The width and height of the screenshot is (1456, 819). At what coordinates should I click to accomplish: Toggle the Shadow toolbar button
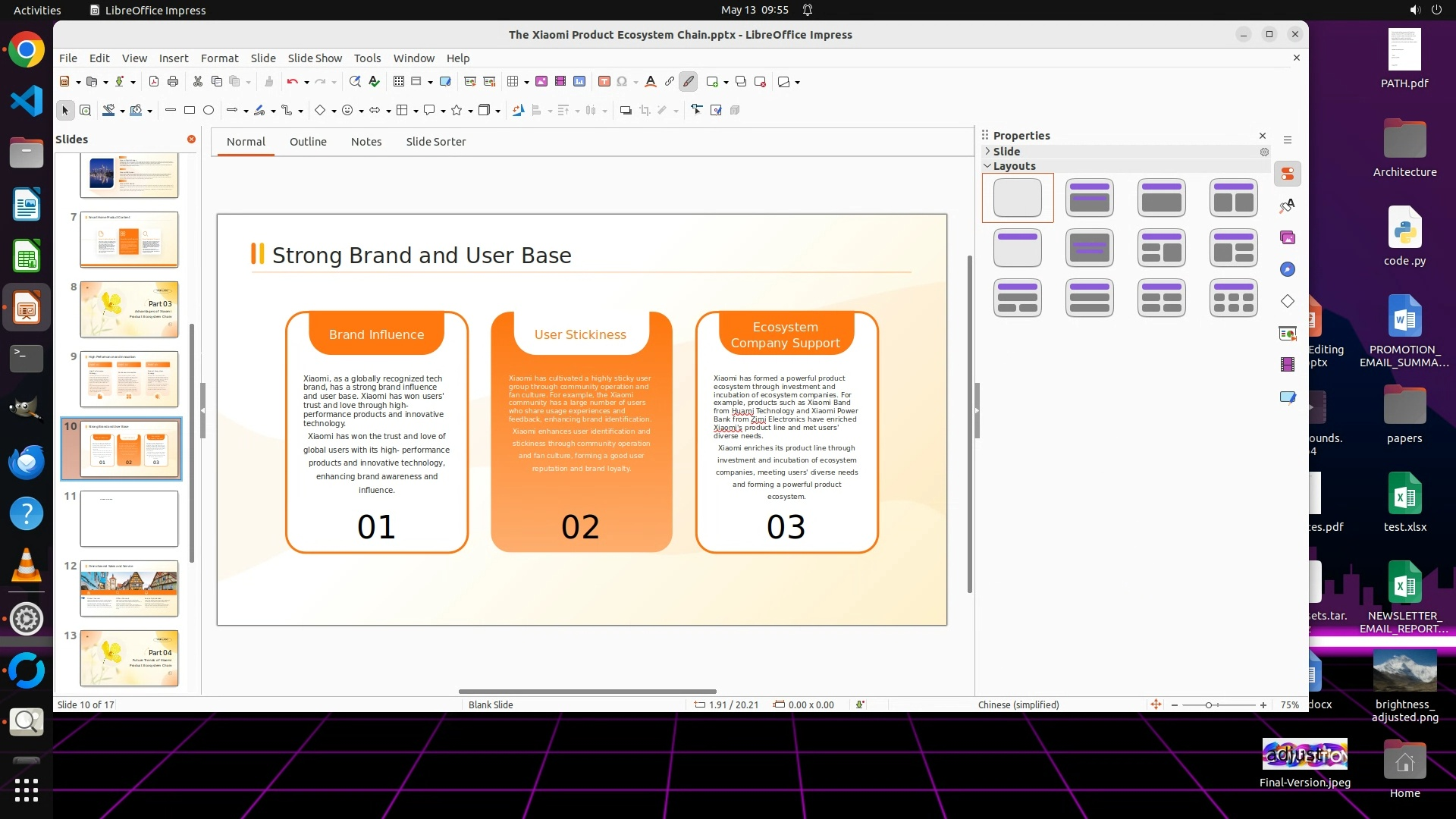(x=626, y=111)
